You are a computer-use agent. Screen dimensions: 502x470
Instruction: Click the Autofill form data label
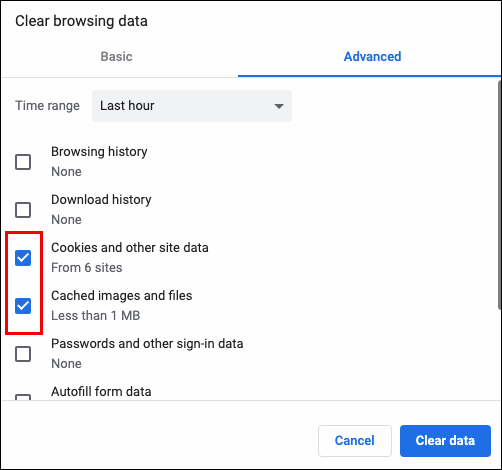point(101,392)
